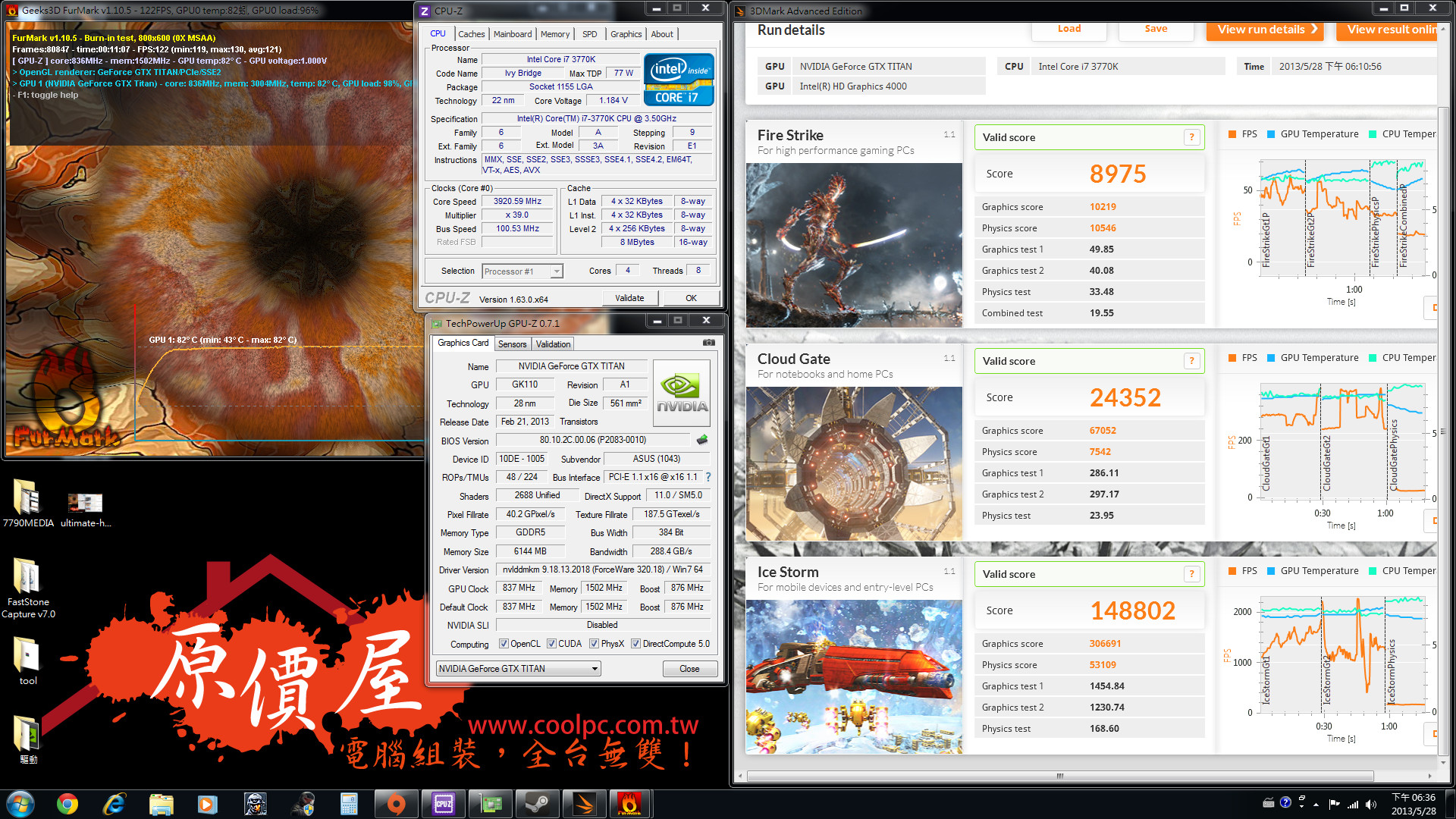Open the Calculator taskbar icon
Screen dimensions: 1456x819
pyautogui.click(x=349, y=804)
